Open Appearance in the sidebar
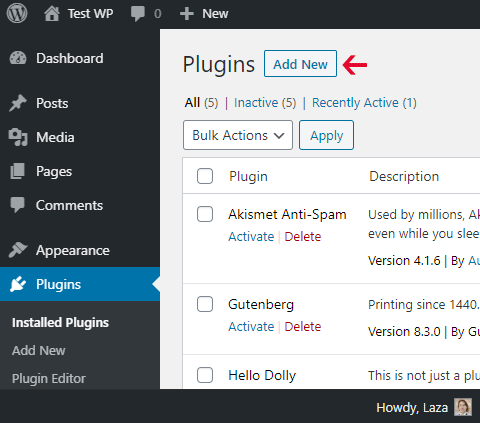 coord(73,250)
